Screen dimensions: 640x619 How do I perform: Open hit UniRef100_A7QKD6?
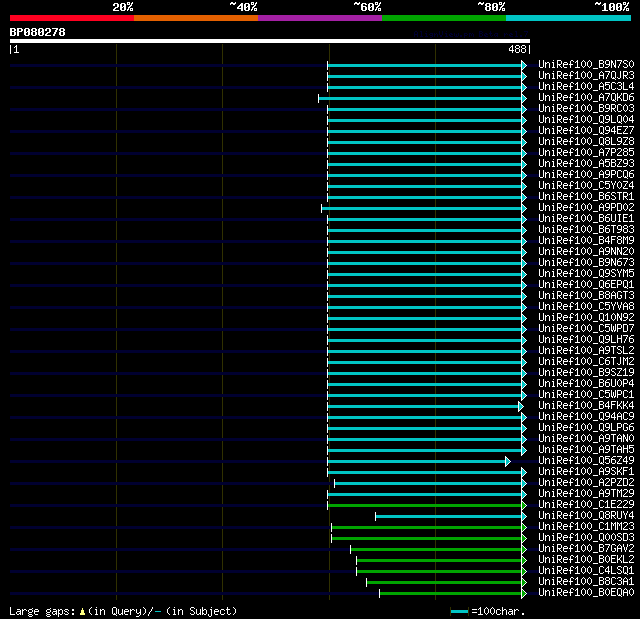pyautogui.click(x=586, y=98)
